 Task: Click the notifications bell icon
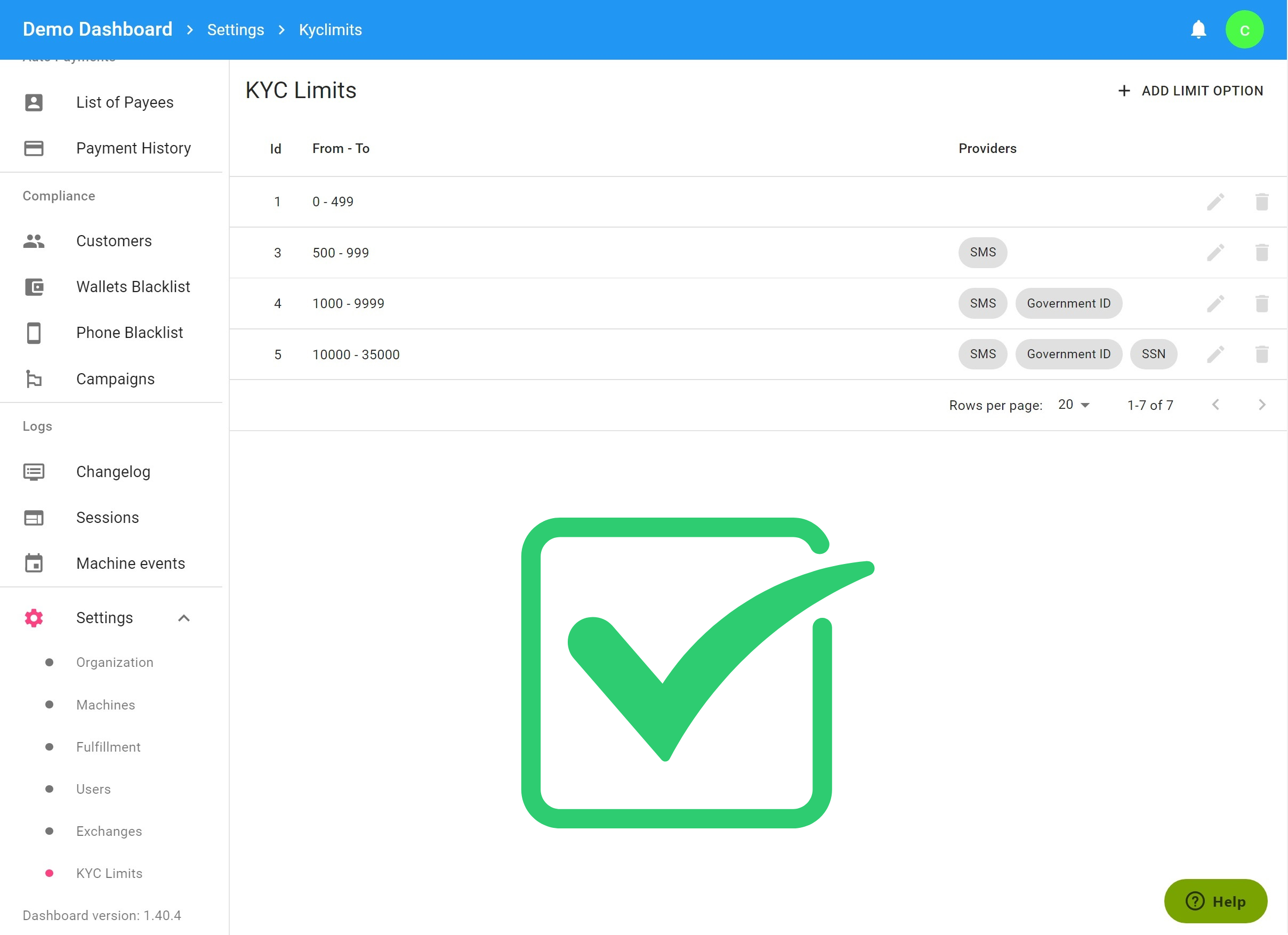[x=1198, y=29]
